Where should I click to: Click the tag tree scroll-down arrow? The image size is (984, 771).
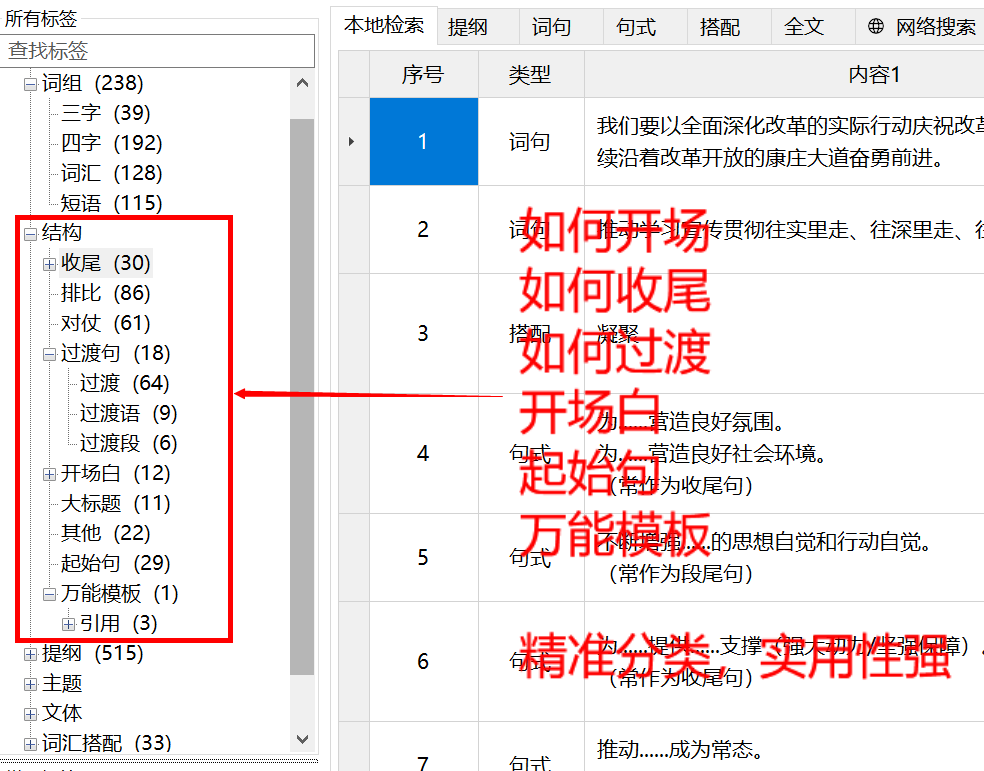point(302,740)
